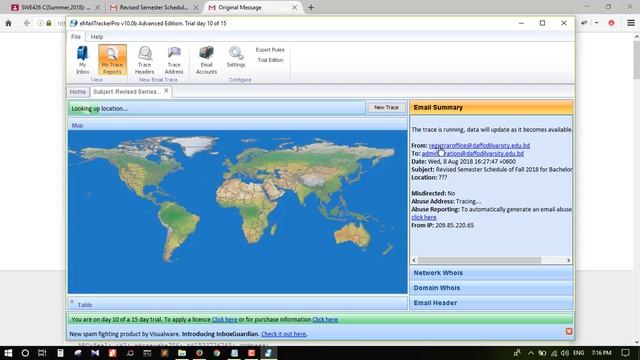640x360 pixels.
Task: Select the Trace Address tool
Action: point(174,60)
